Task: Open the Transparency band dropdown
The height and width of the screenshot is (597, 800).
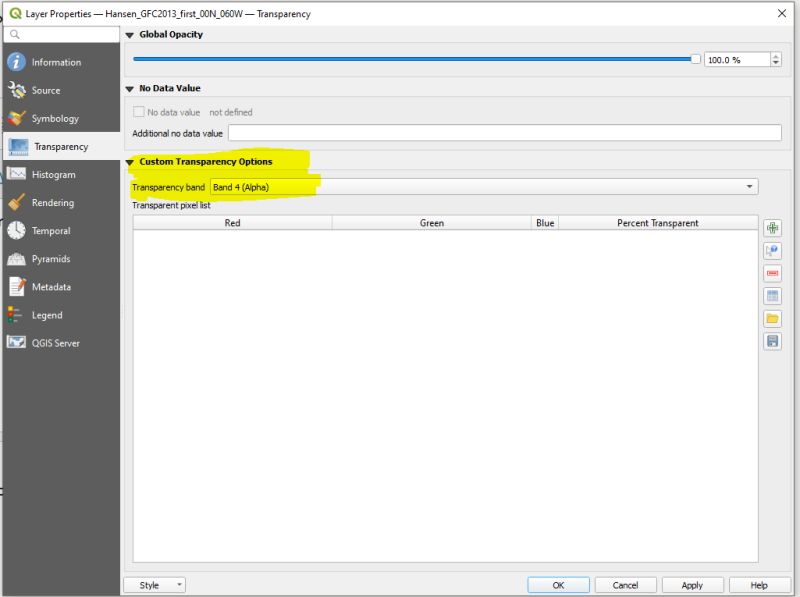Action: [x=484, y=187]
